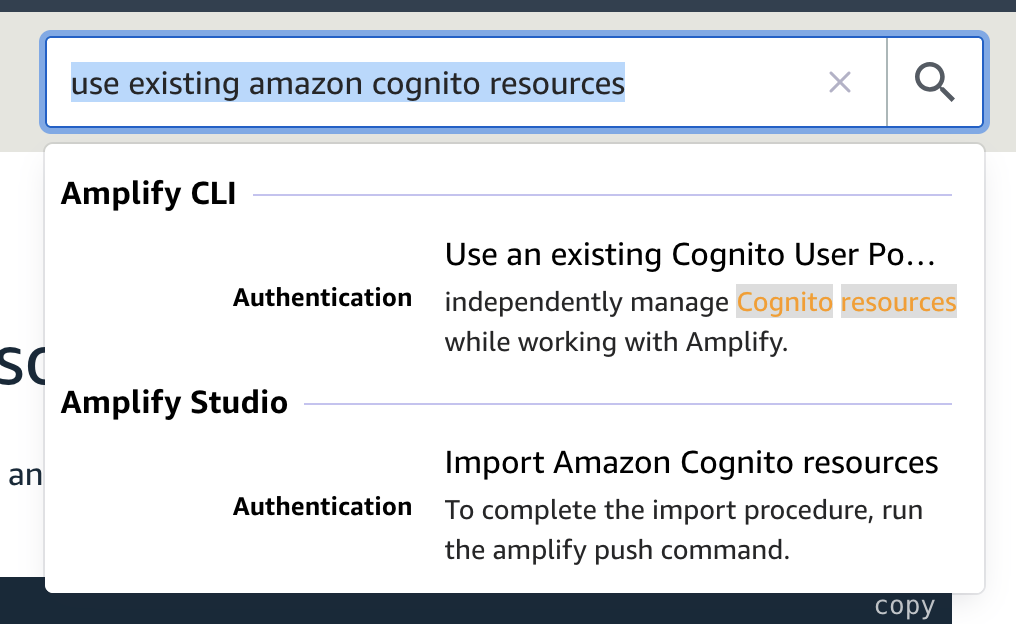Image resolution: width=1016 pixels, height=624 pixels.
Task: Click the highlighted search query text
Action: click(x=347, y=82)
